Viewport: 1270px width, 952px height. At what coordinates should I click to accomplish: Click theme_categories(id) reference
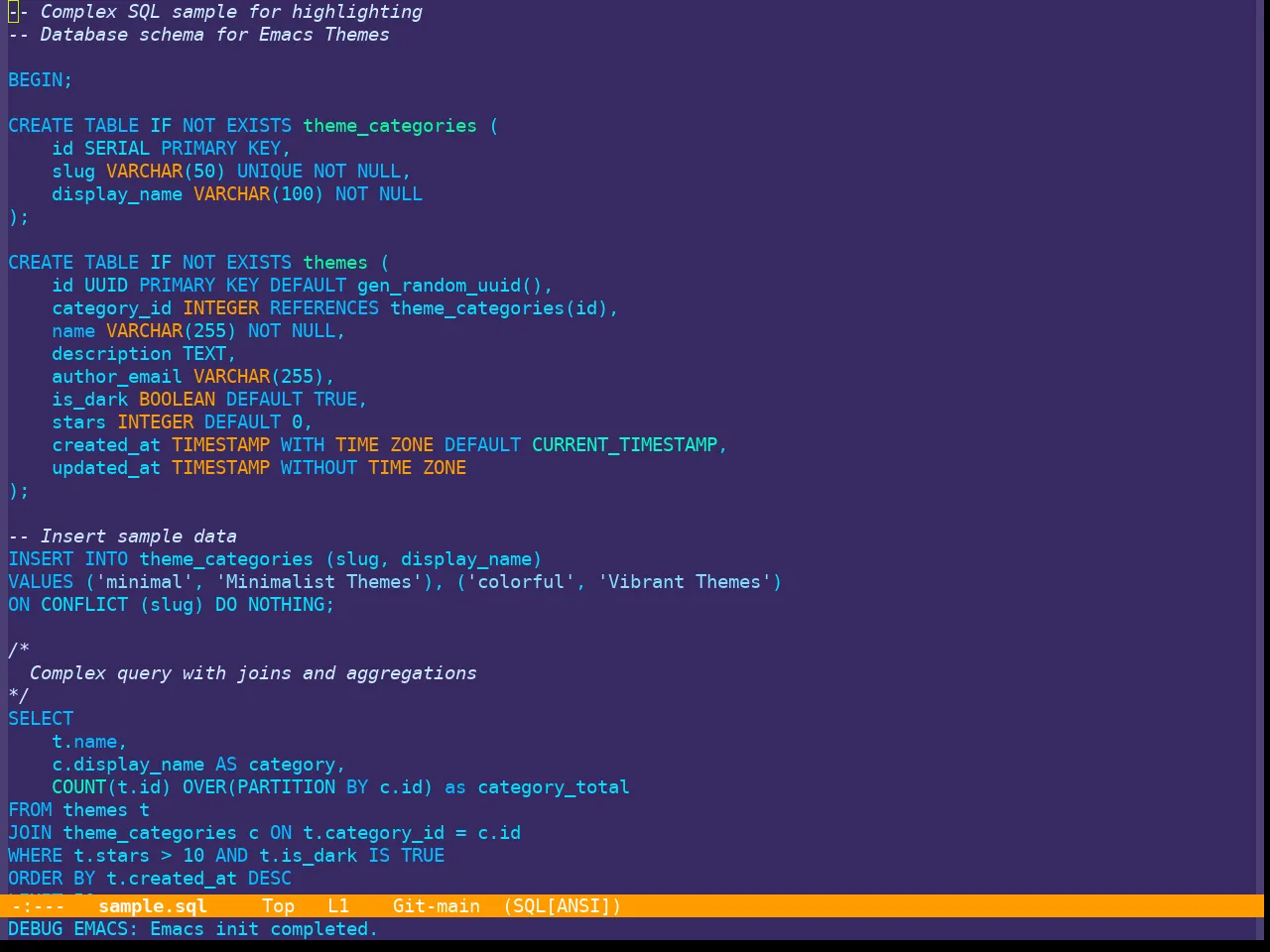click(499, 308)
